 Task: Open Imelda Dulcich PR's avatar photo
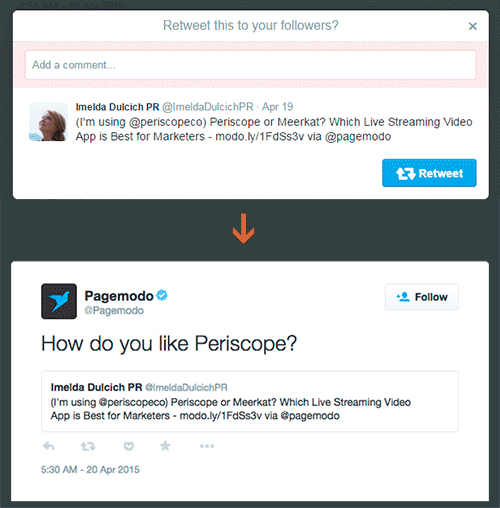pos(48,122)
